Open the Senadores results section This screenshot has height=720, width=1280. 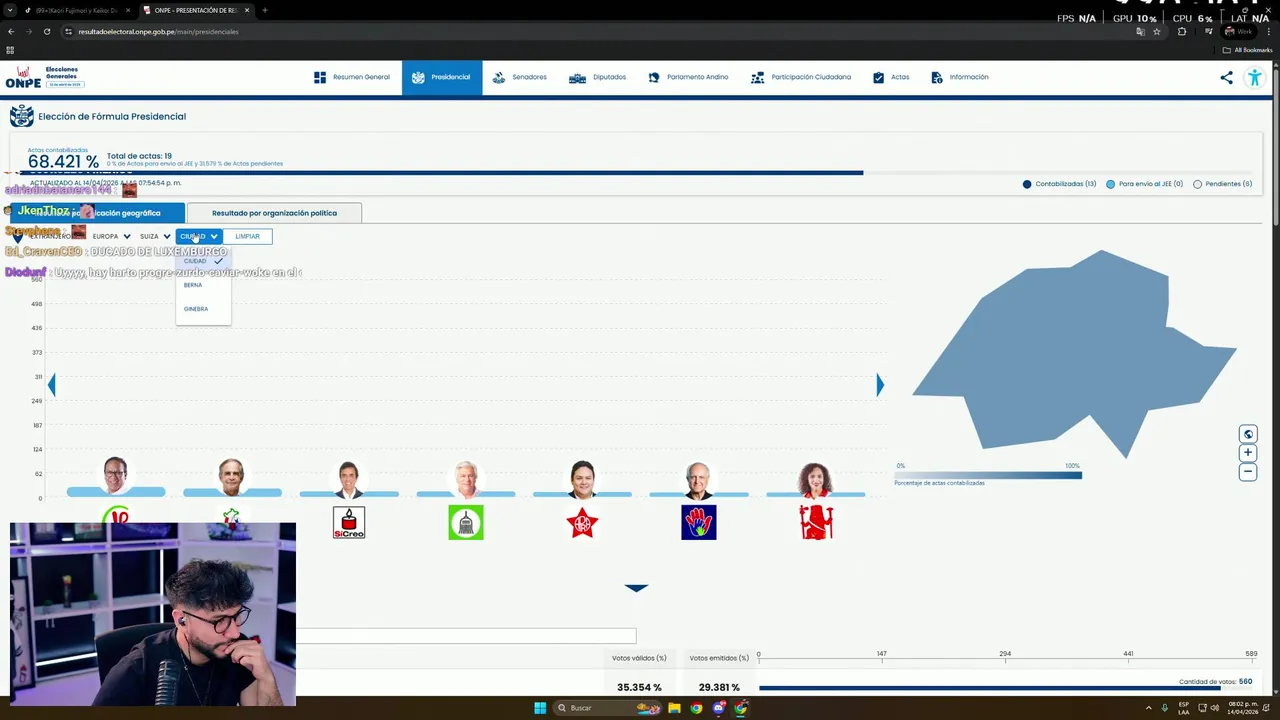(520, 77)
